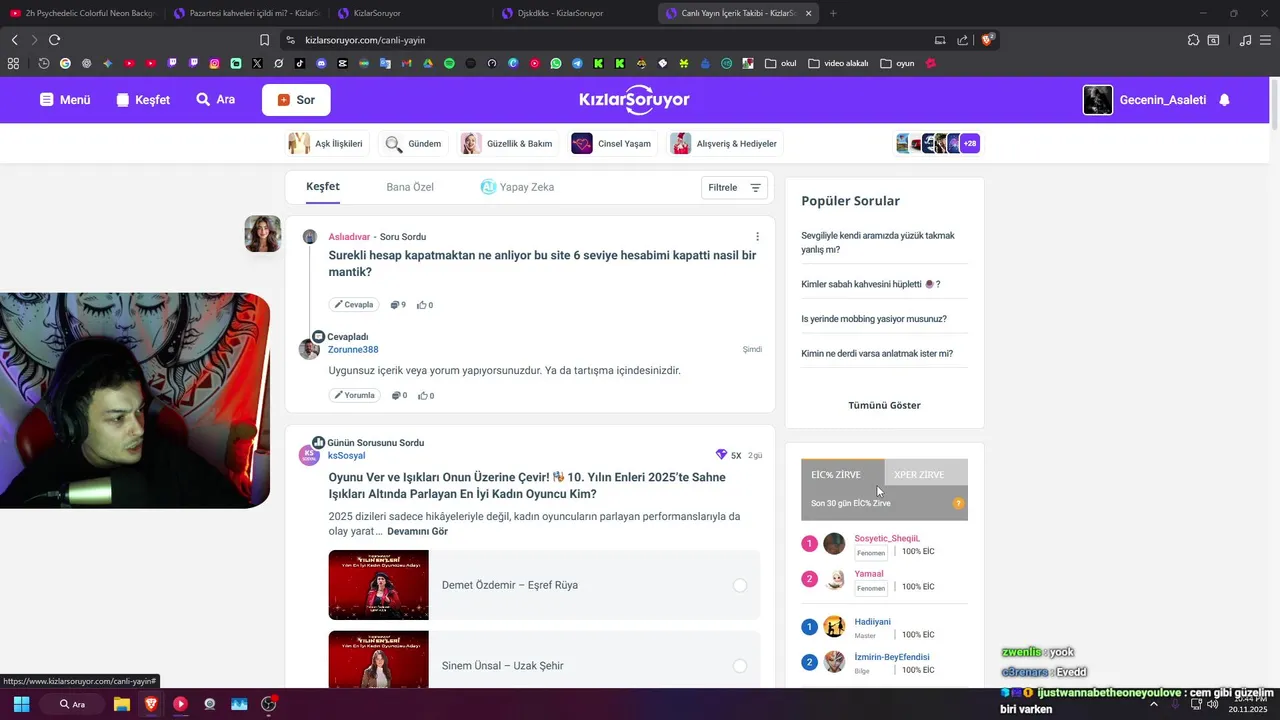1280x720 pixels.
Task: Open the three-dot menu on Aslıadıvar's question
Action: (757, 237)
